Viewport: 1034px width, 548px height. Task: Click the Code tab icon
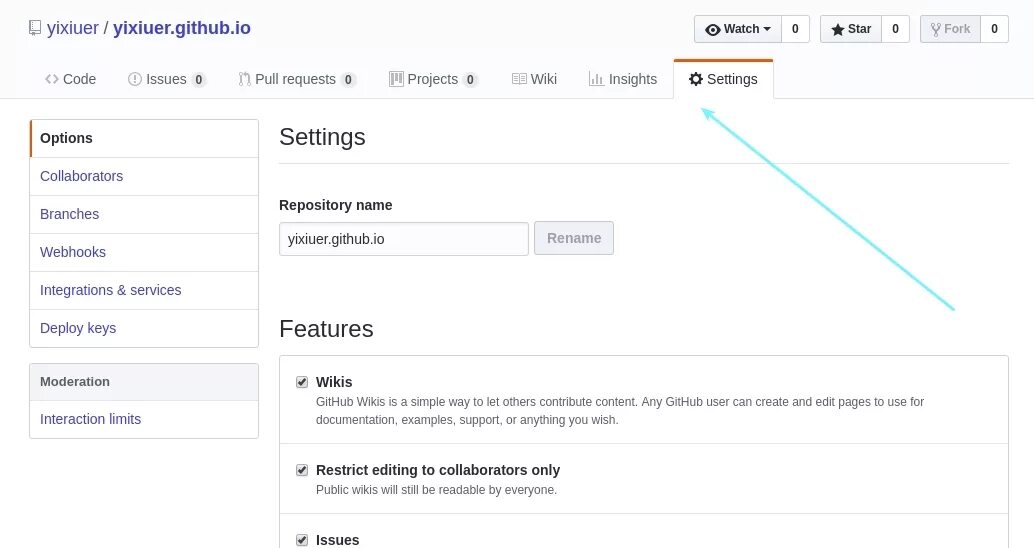point(52,79)
